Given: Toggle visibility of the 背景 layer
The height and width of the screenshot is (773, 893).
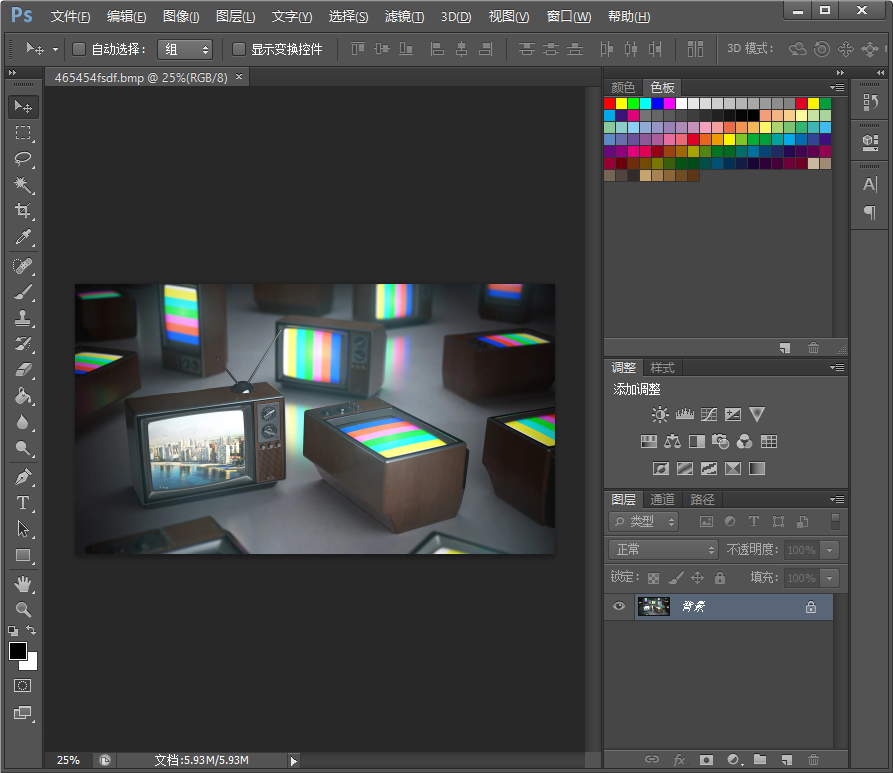Looking at the screenshot, I should point(619,606).
